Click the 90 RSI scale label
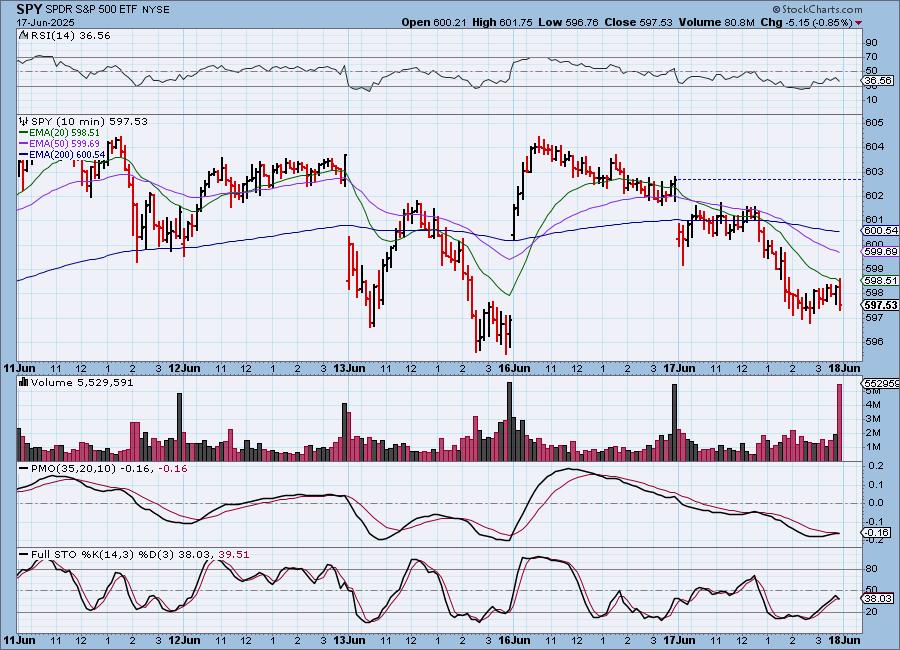900x650 pixels. point(871,42)
